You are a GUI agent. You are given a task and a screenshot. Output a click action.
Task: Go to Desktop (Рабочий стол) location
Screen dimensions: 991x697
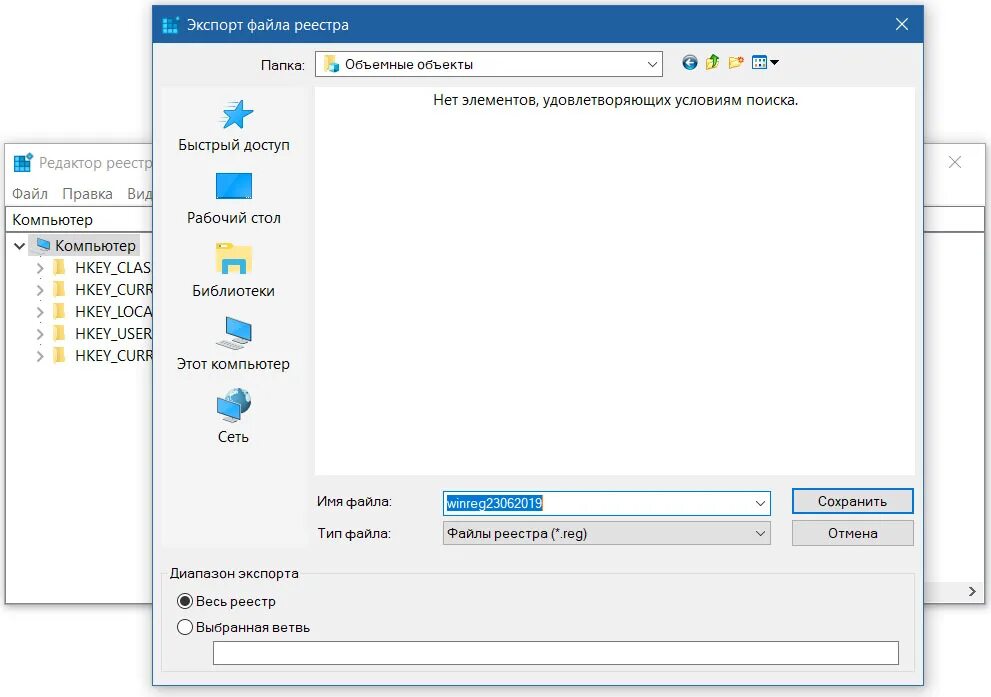[x=234, y=199]
